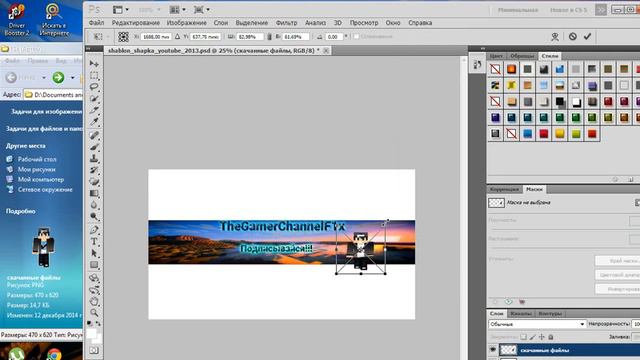Select the Rectangle shape tool
This screenshot has height=360, width=640.
coord(94,265)
